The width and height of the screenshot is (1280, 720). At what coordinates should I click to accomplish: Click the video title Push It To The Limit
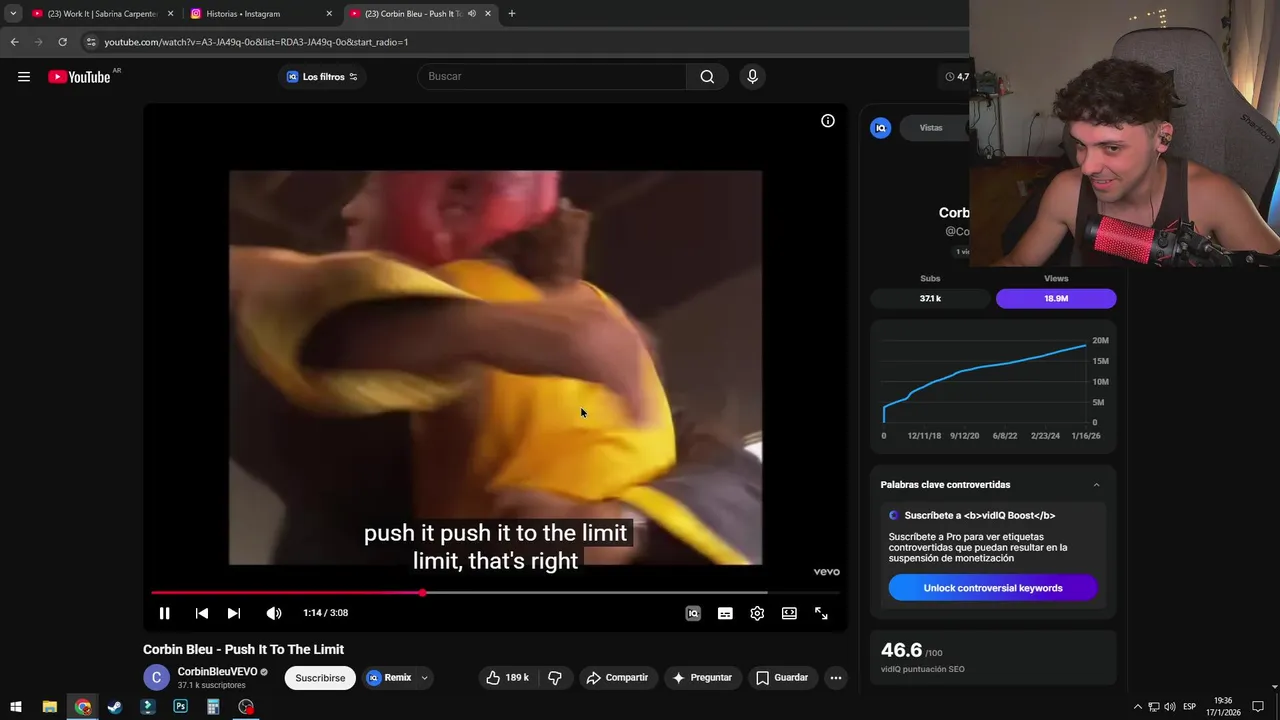pyautogui.click(x=243, y=650)
